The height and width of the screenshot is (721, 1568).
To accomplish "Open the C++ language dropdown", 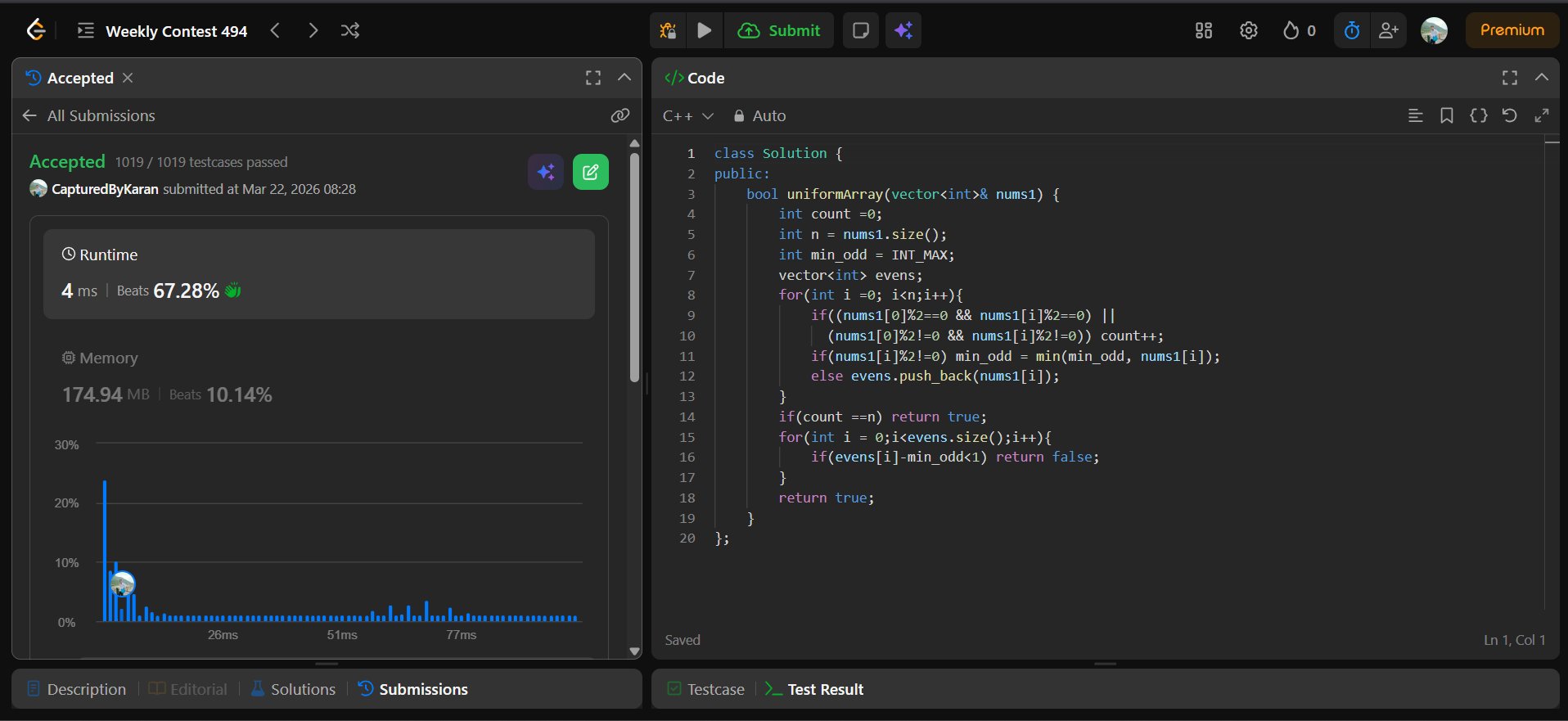I will (687, 116).
